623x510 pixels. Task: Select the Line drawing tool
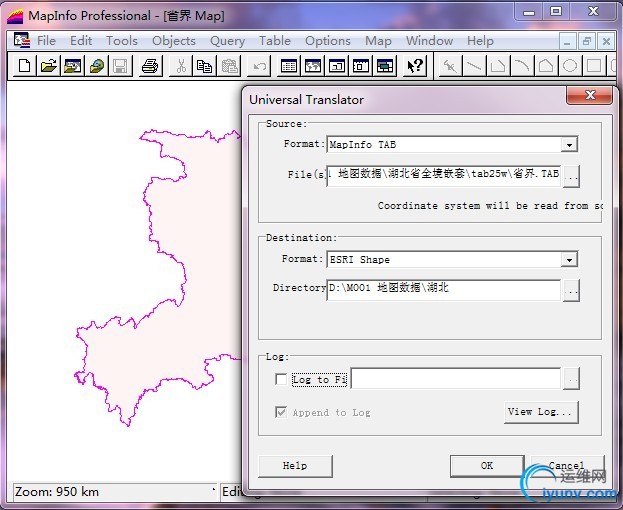pyautogui.click(x=474, y=66)
